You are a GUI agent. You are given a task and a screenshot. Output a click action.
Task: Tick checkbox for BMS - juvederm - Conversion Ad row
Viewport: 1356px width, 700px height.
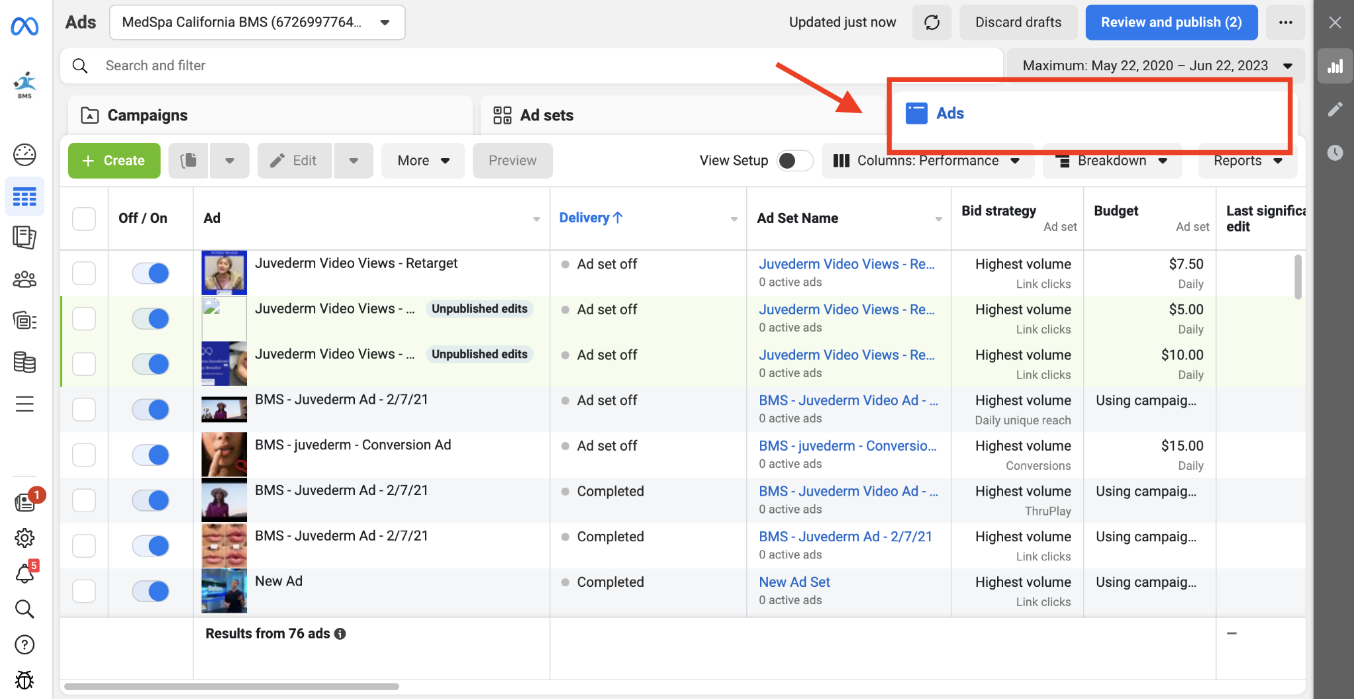tap(84, 455)
